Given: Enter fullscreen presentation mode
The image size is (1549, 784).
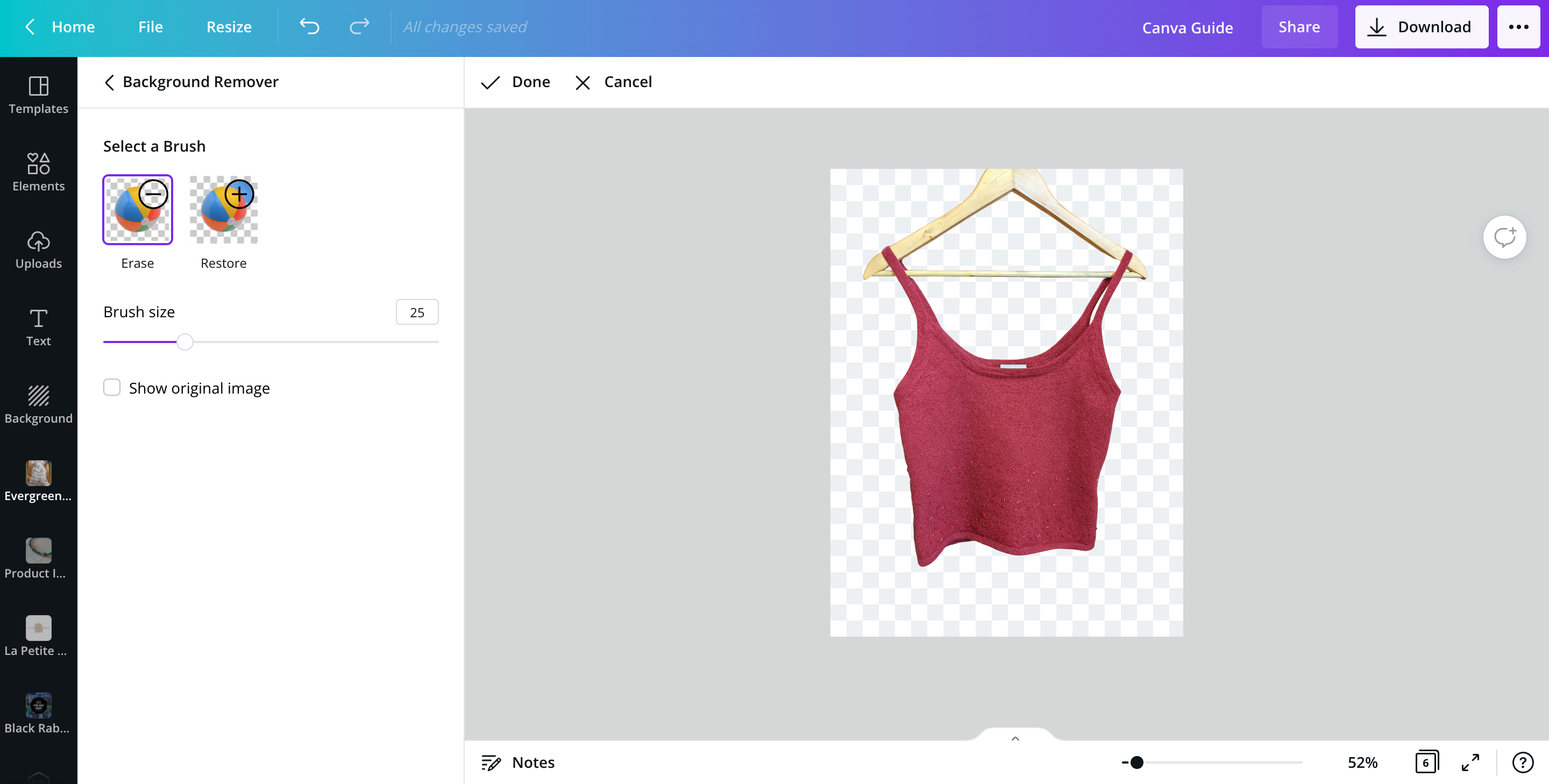Looking at the screenshot, I should (x=1470, y=762).
